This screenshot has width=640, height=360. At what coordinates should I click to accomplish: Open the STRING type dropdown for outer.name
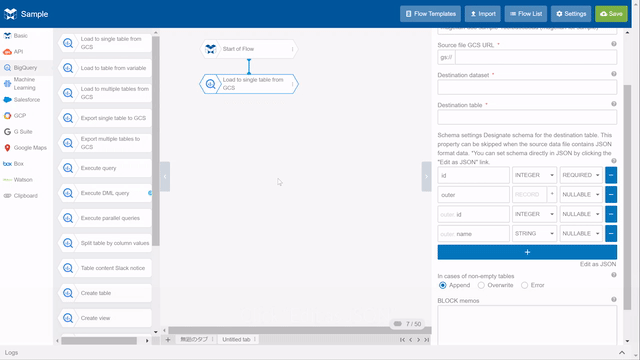point(534,233)
